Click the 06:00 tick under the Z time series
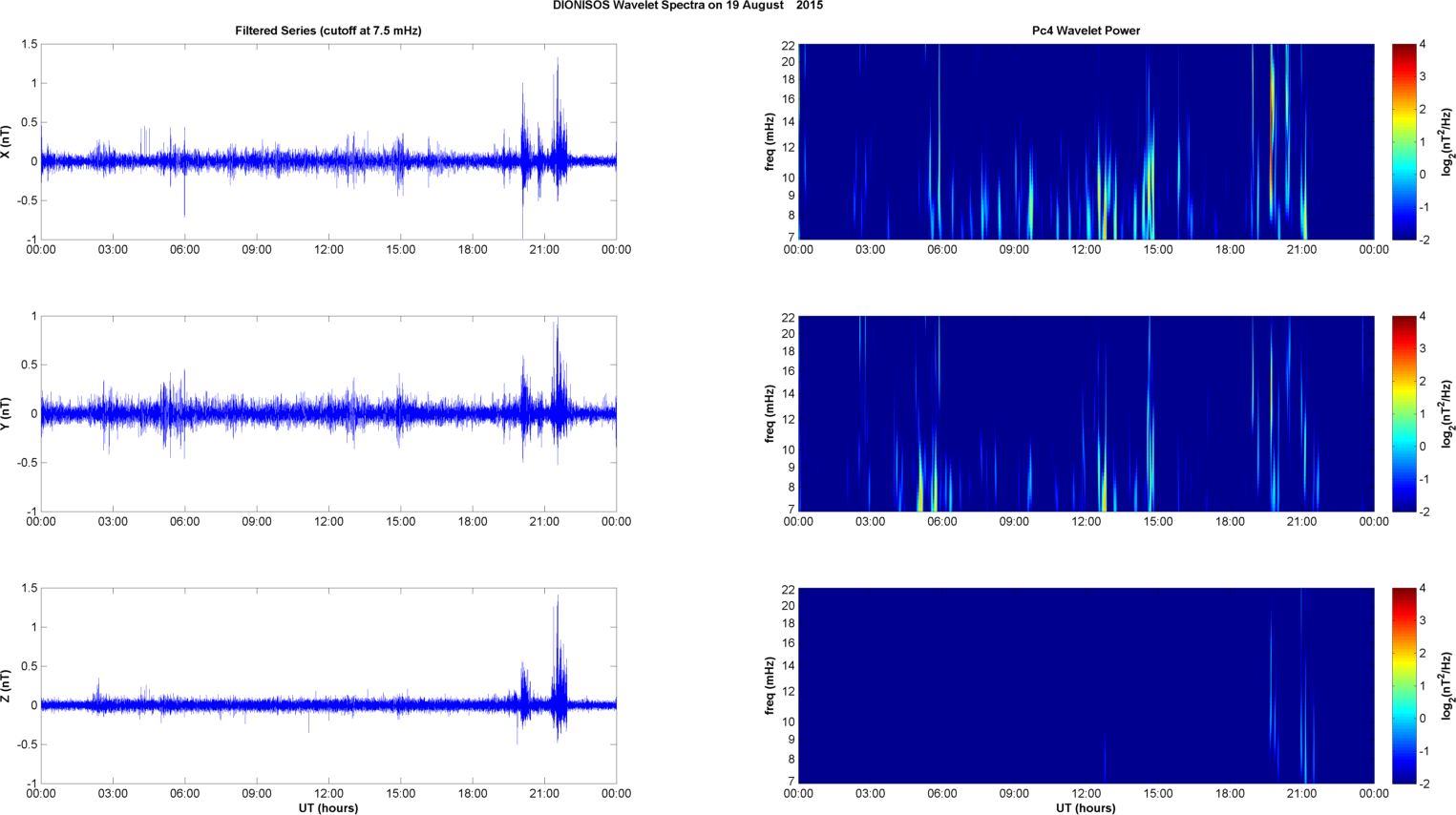Image resolution: width=1456 pixels, height=815 pixels. 185,794
